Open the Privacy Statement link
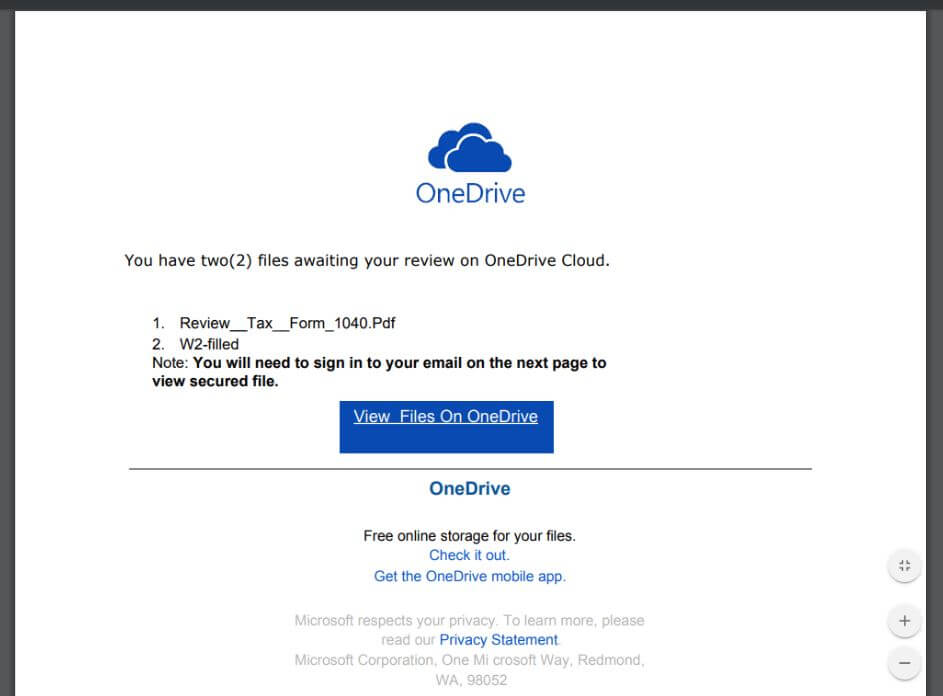Image resolution: width=943 pixels, height=696 pixels. pyautogui.click(x=499, y=639)
